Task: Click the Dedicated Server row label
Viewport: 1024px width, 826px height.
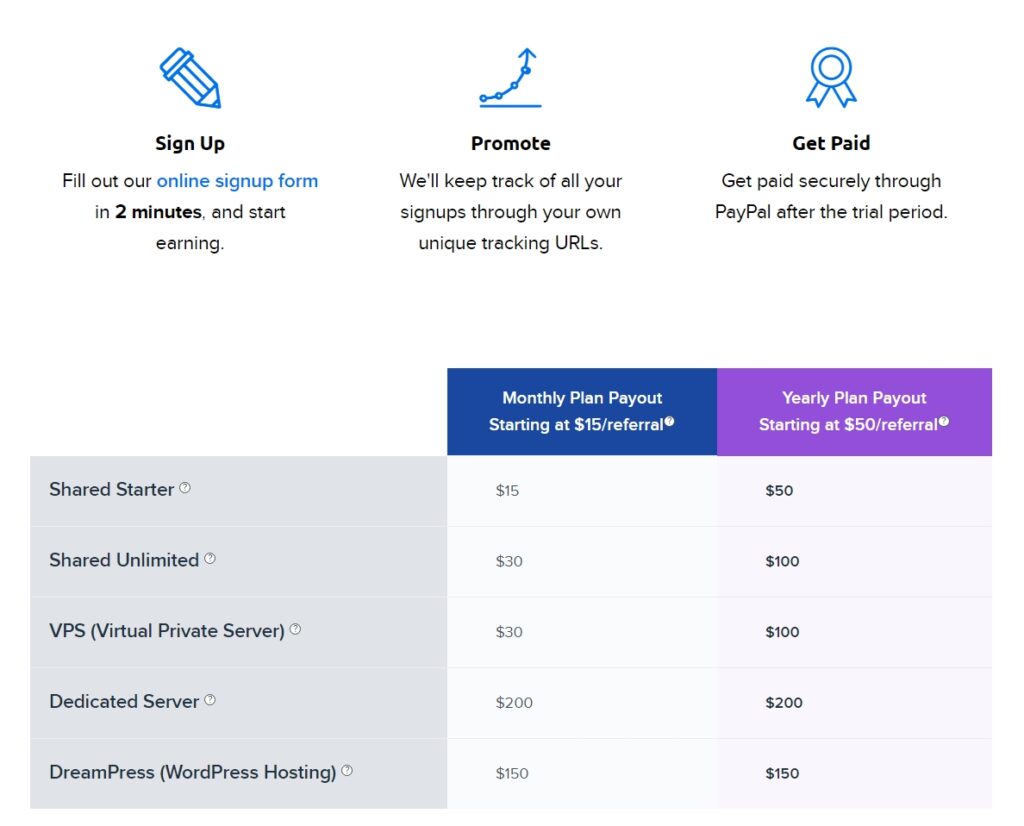Action: [x=124, y=701]
